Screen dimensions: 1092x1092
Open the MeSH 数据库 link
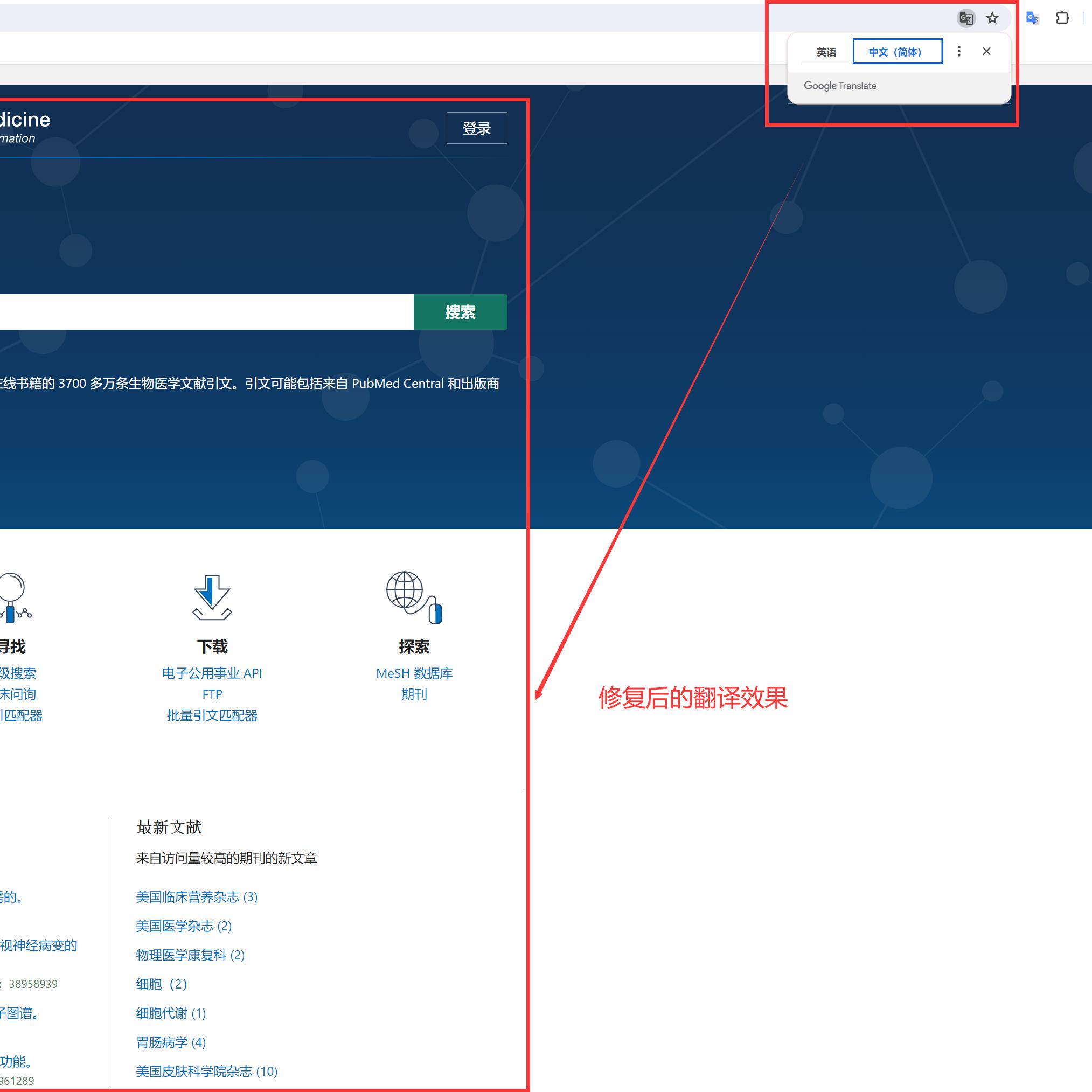tap(414, 673)
